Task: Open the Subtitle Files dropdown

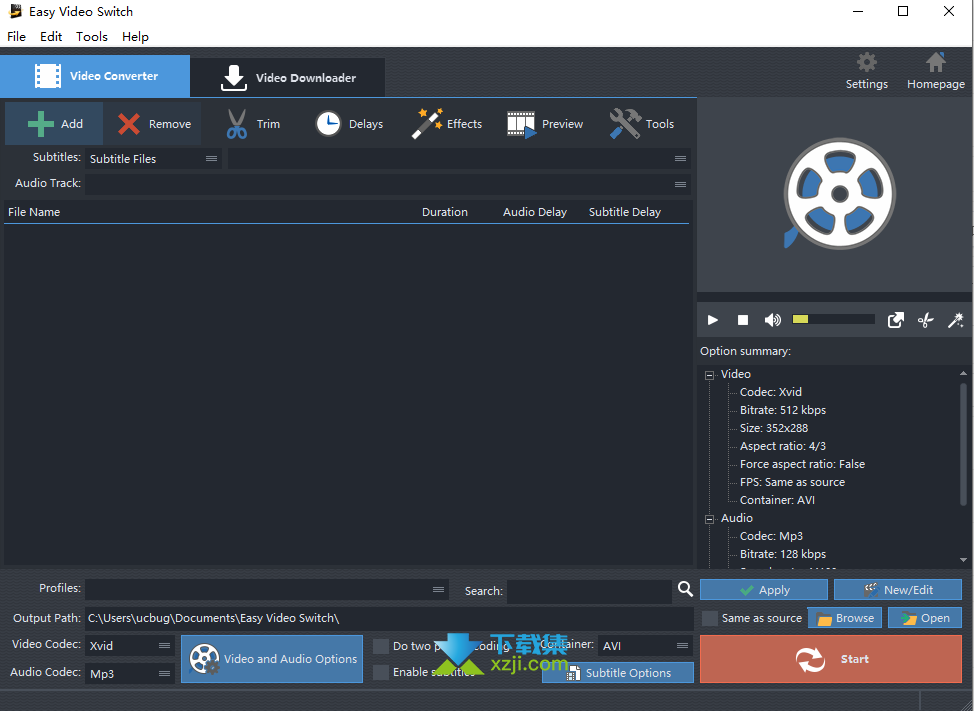Action: click(x=153, y=158)
